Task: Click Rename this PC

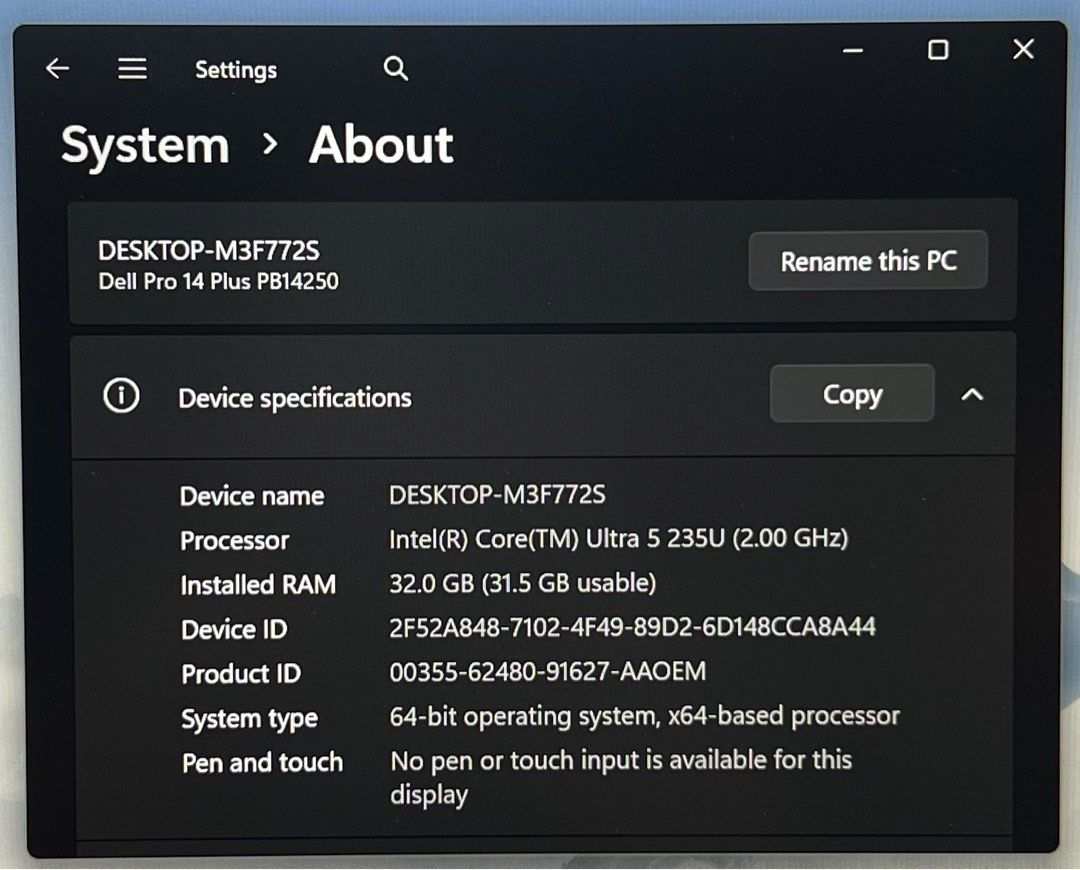Action: point(868,260)
